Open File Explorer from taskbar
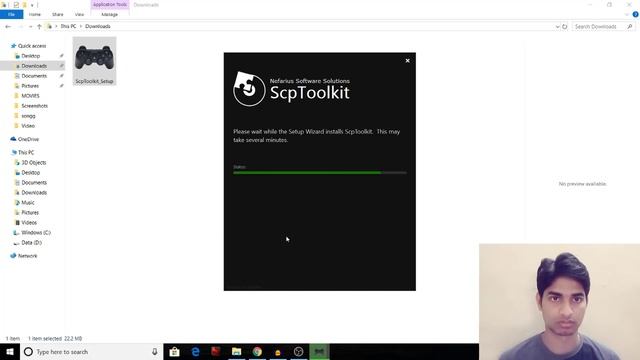Viewport: 640px width, 360px height. [236, 351]
